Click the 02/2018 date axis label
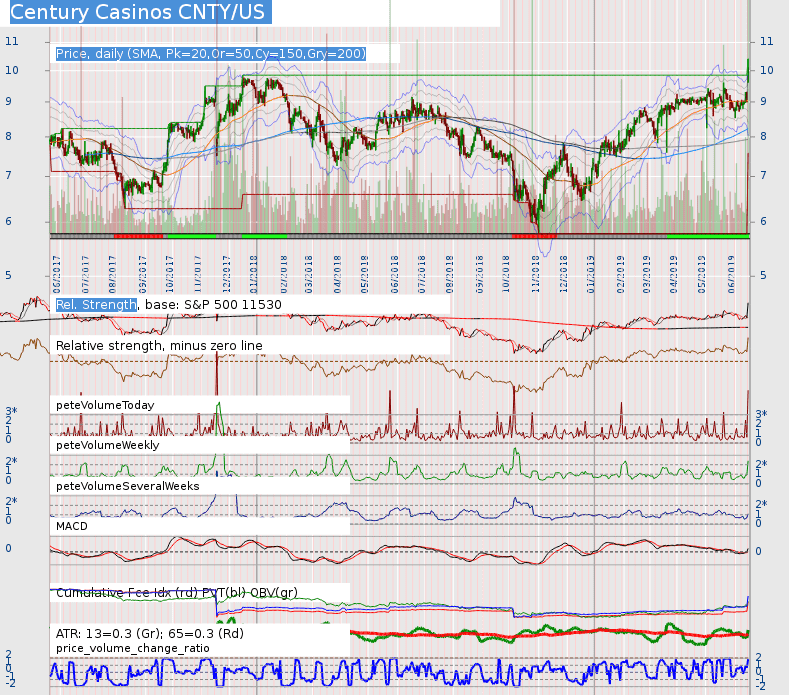The height and width of the screenshot is (695, 789). point(284,274)
